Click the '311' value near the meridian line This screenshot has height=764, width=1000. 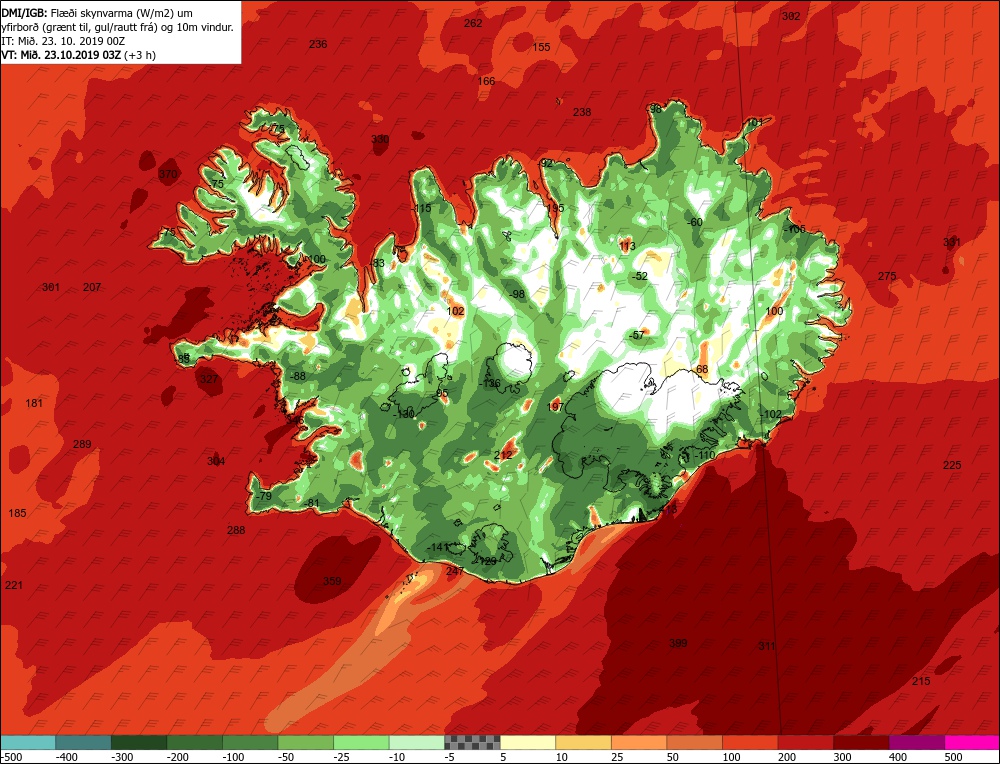(767, 646)
